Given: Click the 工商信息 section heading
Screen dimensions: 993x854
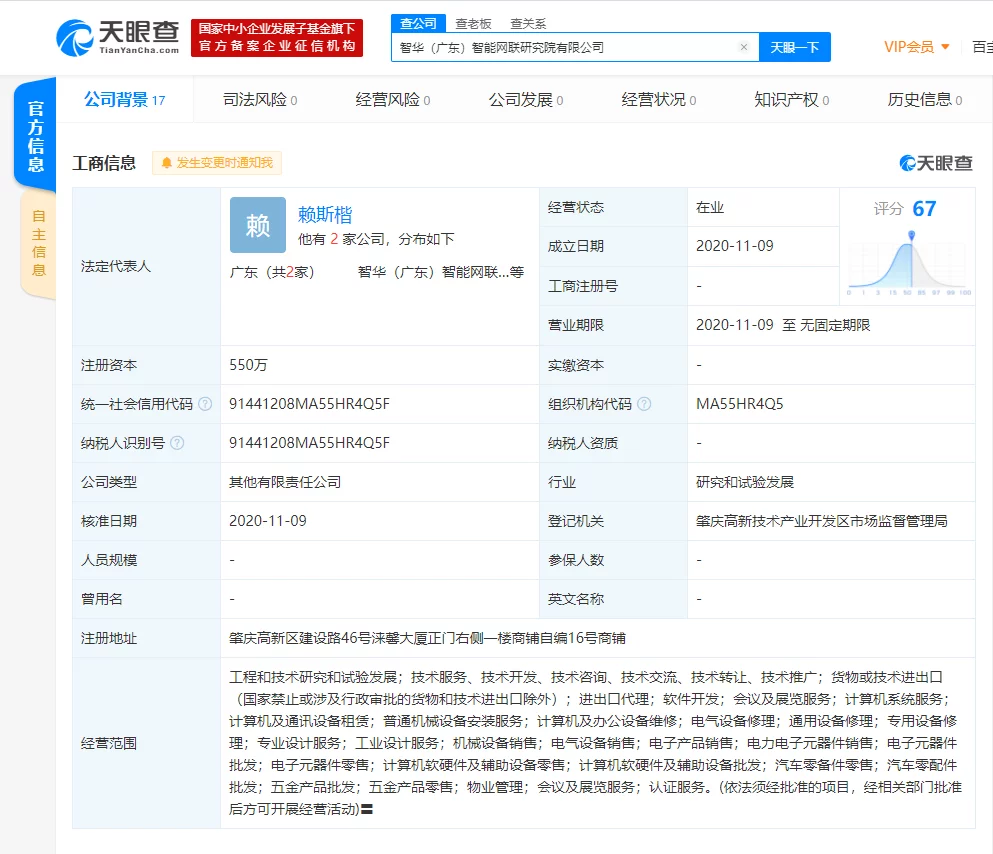Looking at the screenshot, I should (104, 163).
